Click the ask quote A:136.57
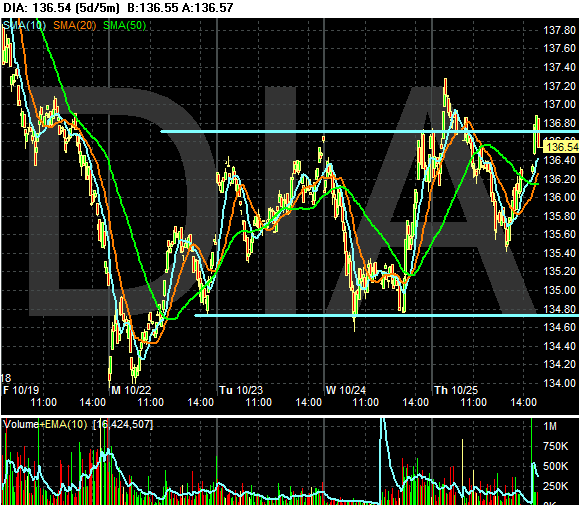 (208, 8)
